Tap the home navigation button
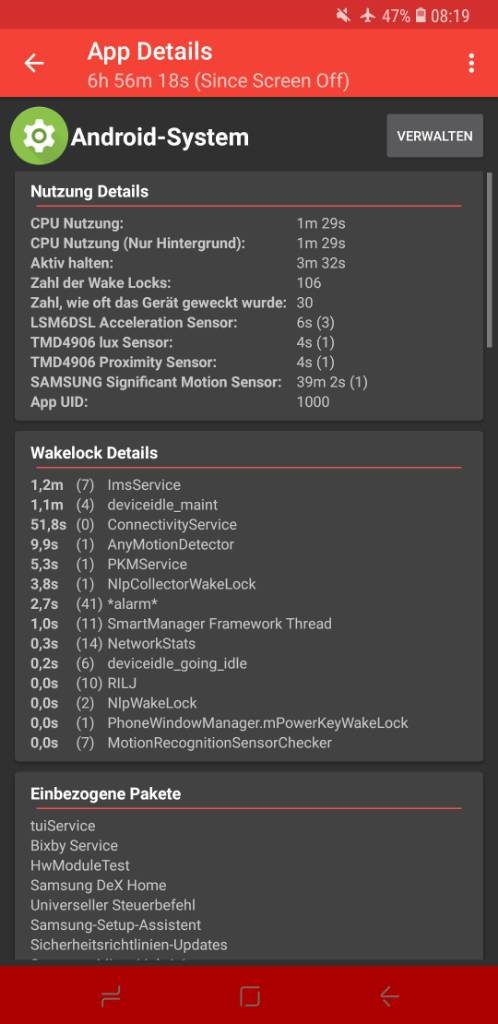Screen dimensions: 498x1024 tap(249, 996)
